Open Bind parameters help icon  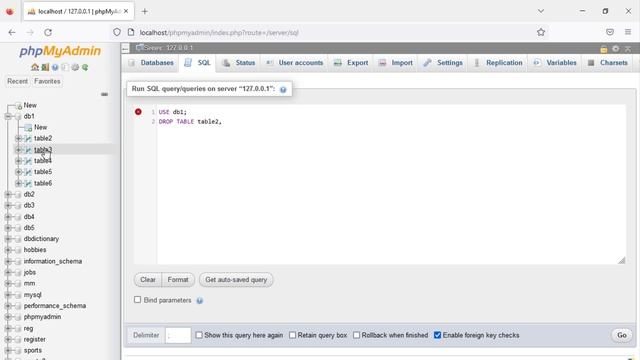(x=200, y=301)
